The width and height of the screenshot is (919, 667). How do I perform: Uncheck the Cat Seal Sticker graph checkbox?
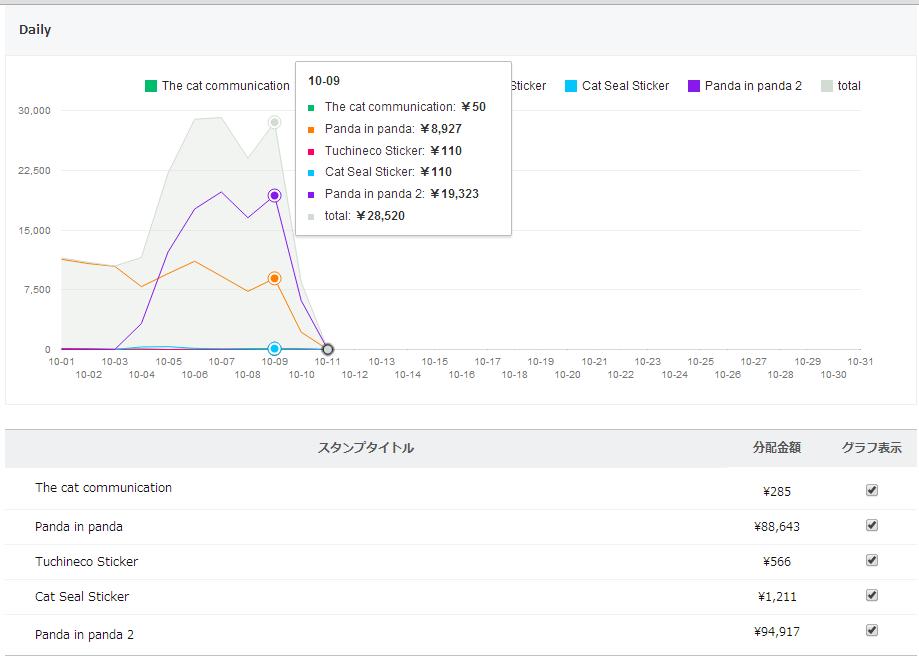(x=872, y=595)
